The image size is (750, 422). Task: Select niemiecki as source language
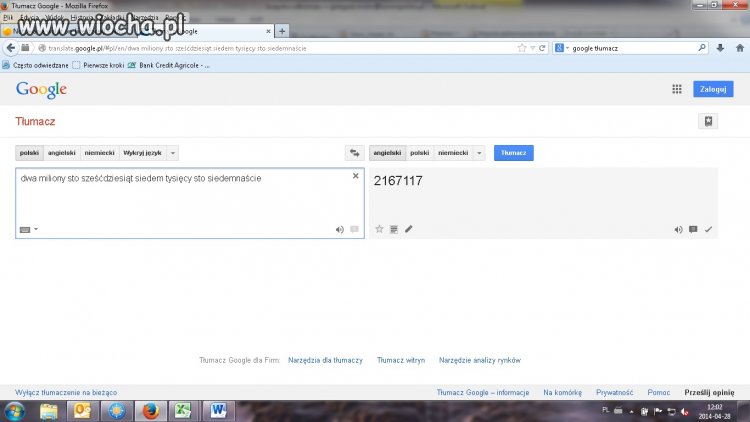(99, 153)
